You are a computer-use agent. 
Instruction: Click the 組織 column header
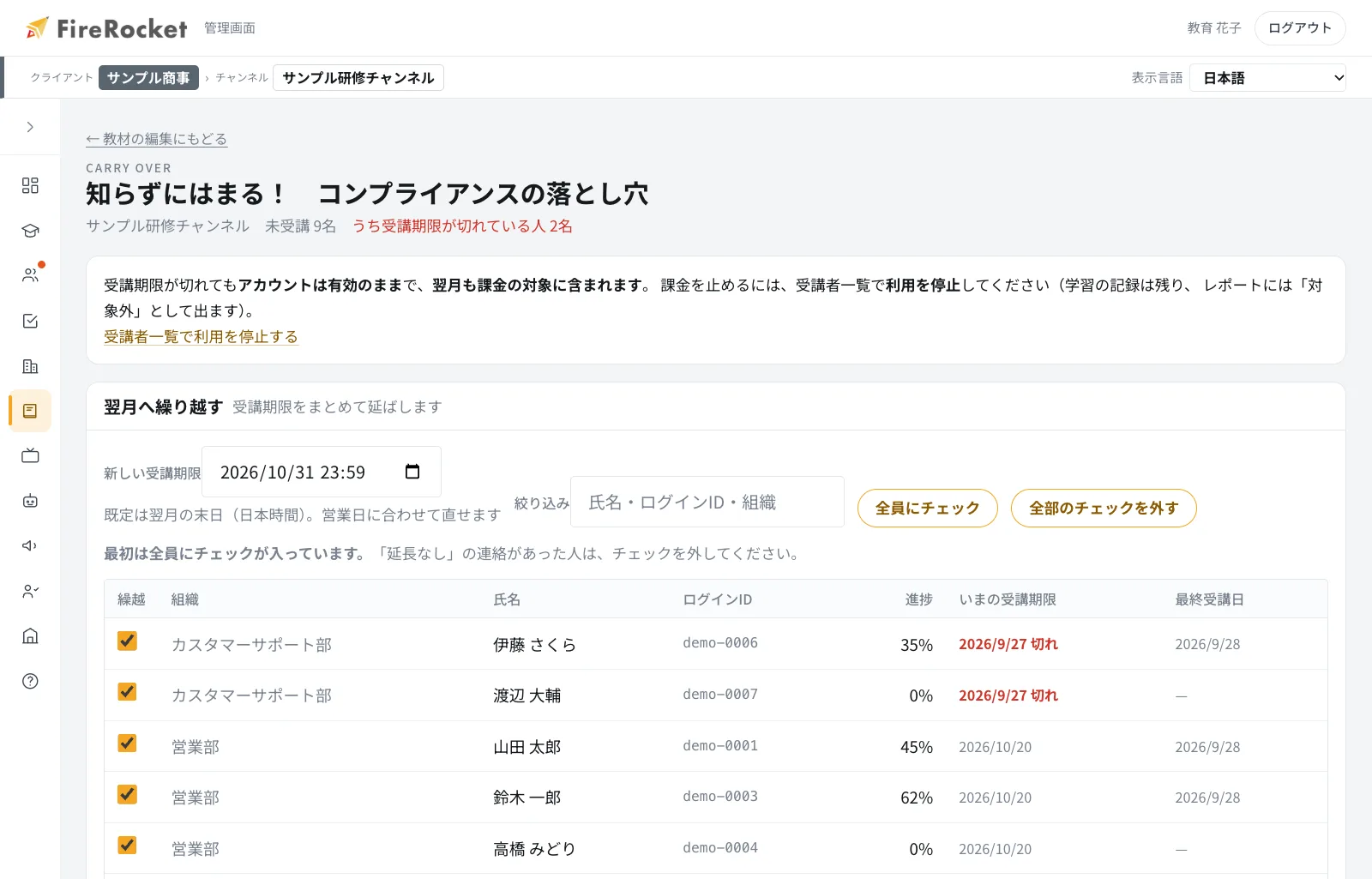(x=185, y=599)
